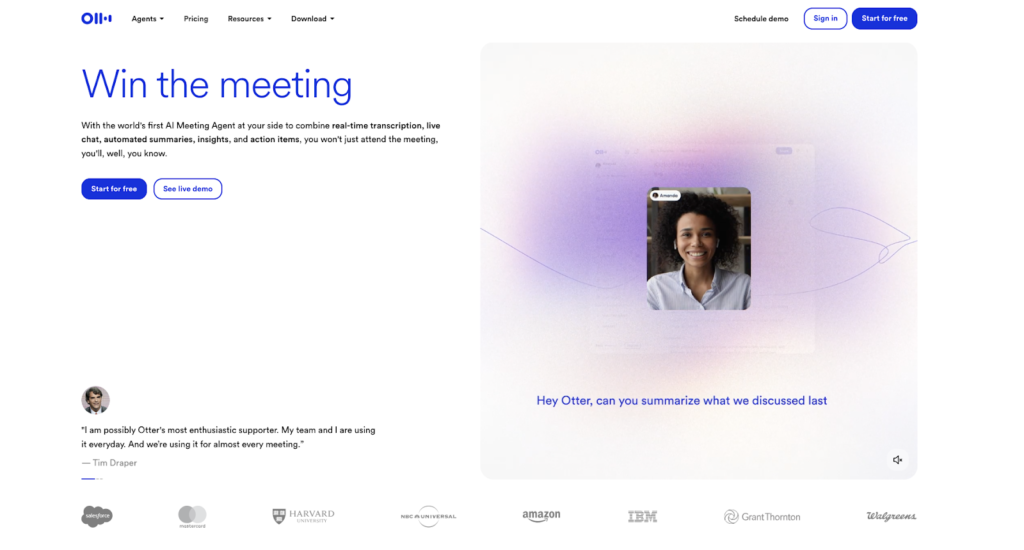Screen dimensions: 1024x550
Task: Expand the Resources dropdown menu
Action: point(249,19)
